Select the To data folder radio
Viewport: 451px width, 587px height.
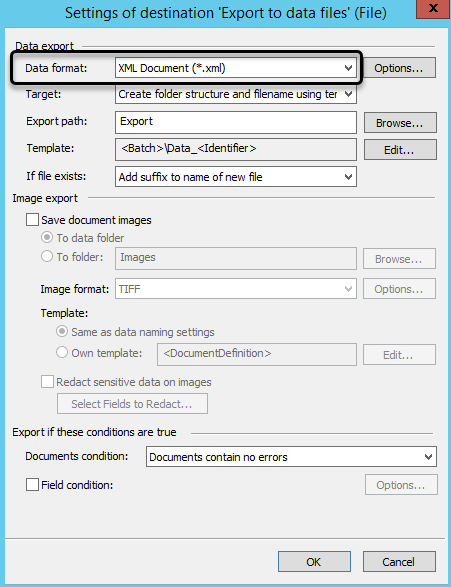pyautogui.click(x=47, y=237)
